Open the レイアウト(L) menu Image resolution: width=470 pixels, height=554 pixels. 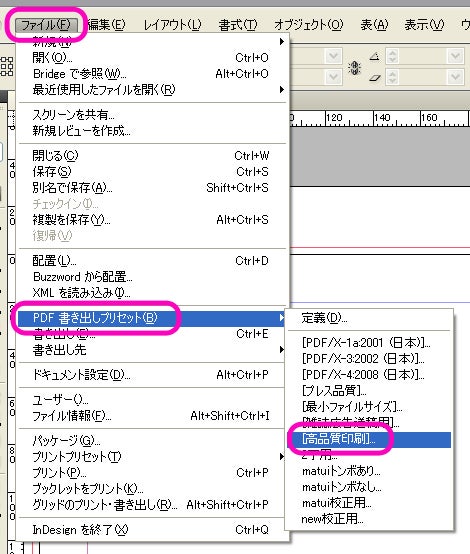[x=172, y=25]
